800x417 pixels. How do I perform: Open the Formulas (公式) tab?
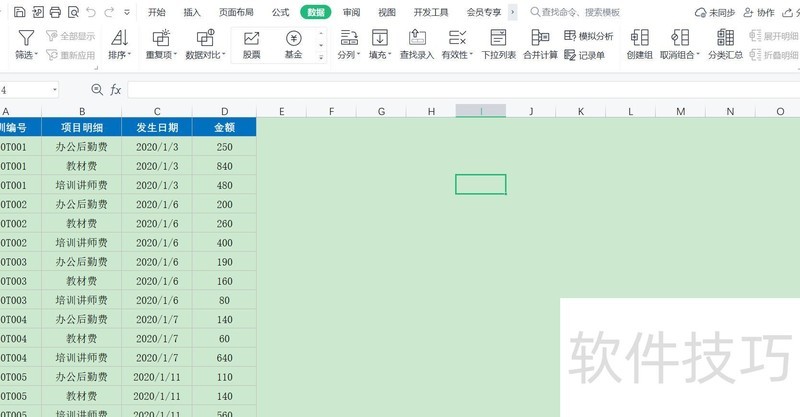[x=280, y=13]
